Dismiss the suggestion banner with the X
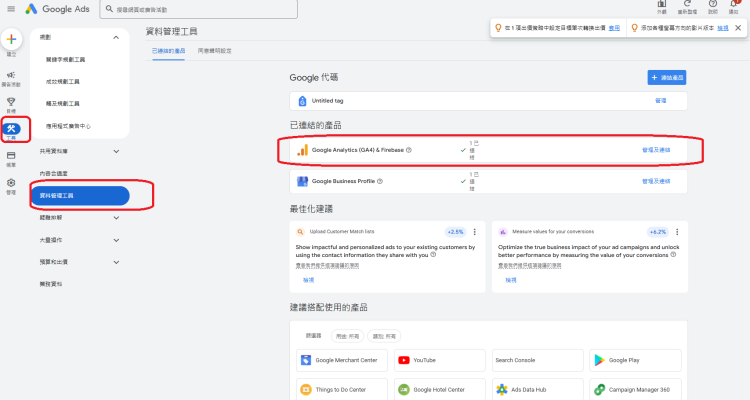 click(x=738, y=28)
